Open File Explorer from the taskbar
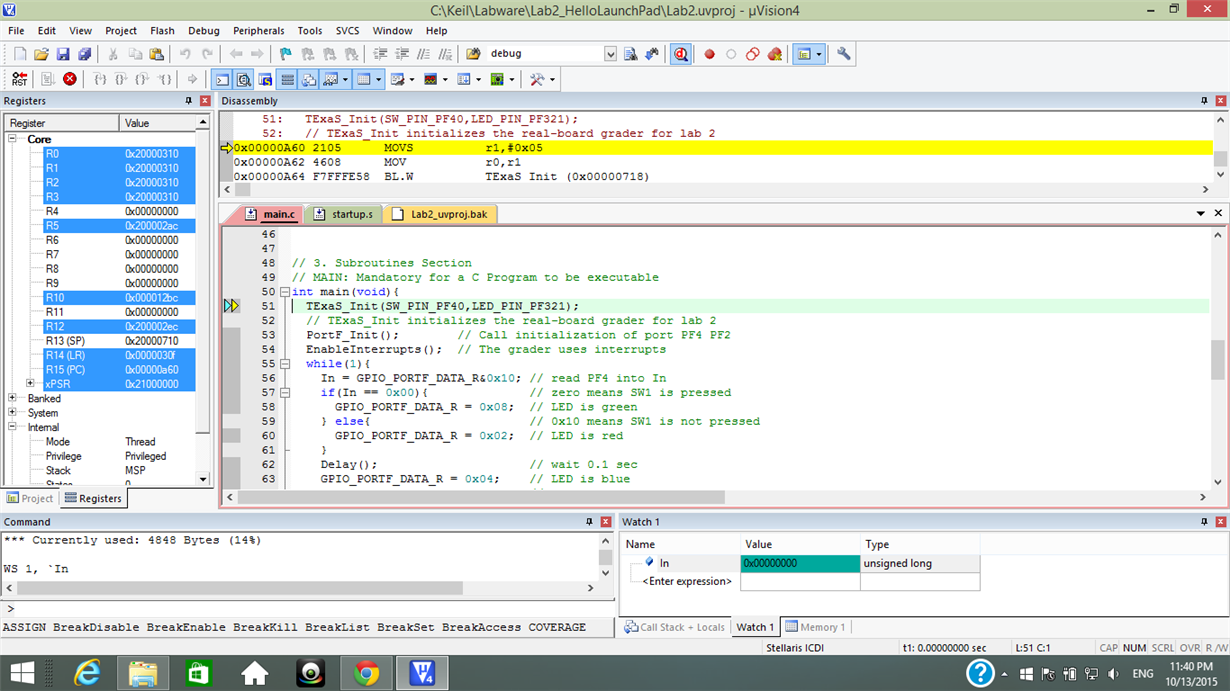Screen dimensions: 1230x691 point(143,673)
